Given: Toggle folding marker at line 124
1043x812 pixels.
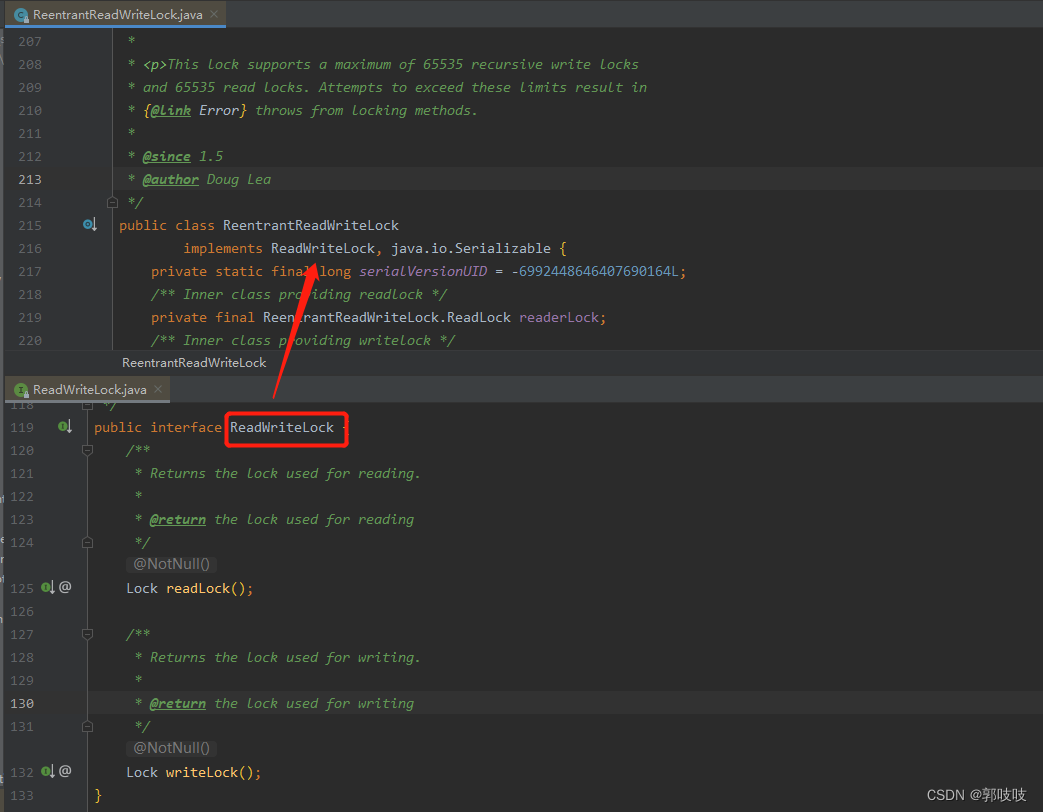Looking at the screenshot, I should point(87,541).
